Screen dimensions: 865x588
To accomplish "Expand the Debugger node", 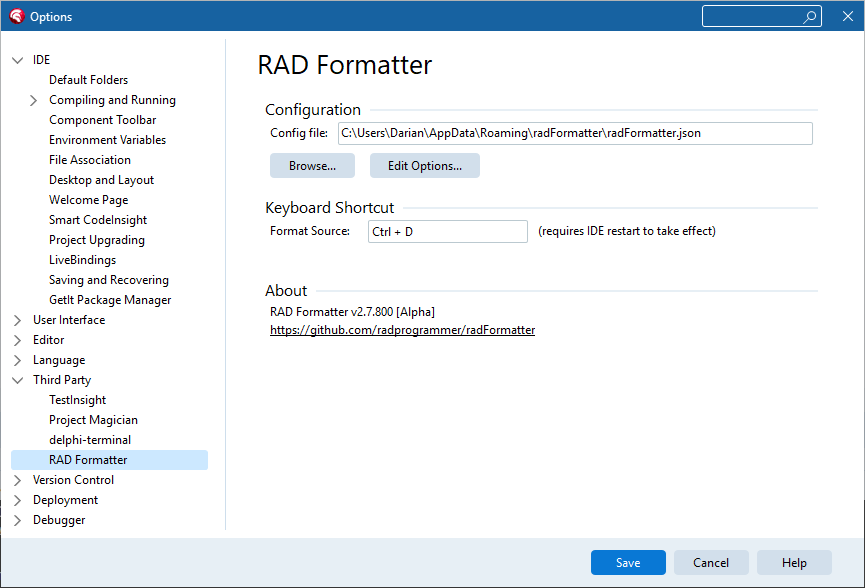I will tap(18, 520).
